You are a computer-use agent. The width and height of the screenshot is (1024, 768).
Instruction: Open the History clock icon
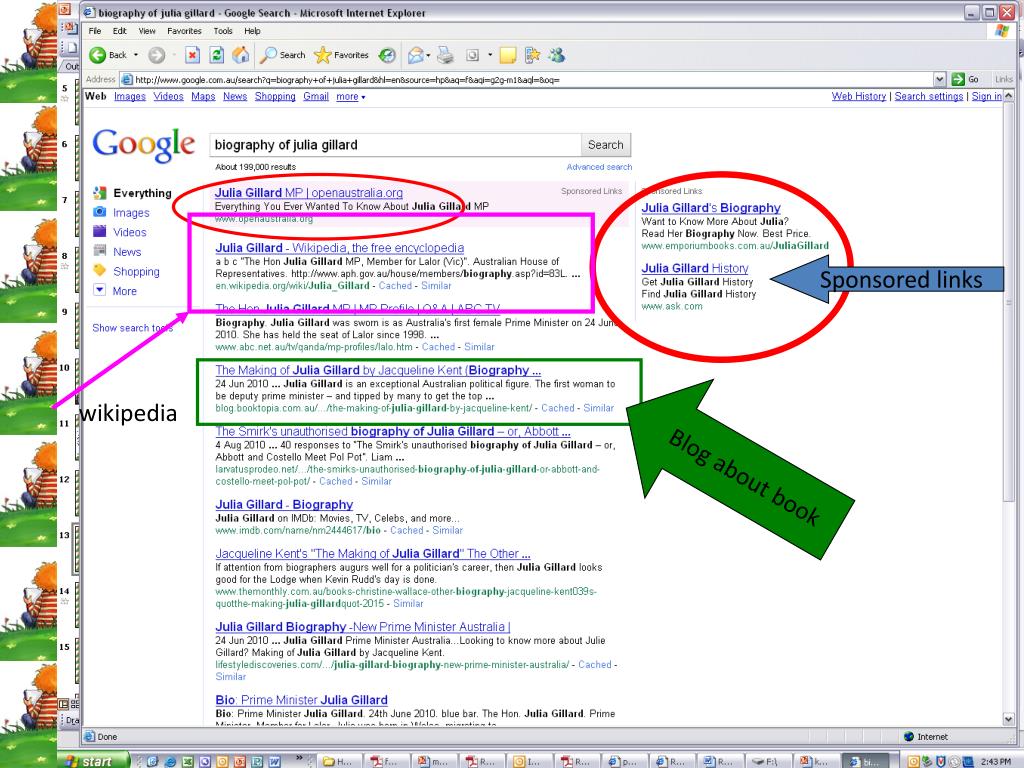pyautogui.click(x=387, y=56)
